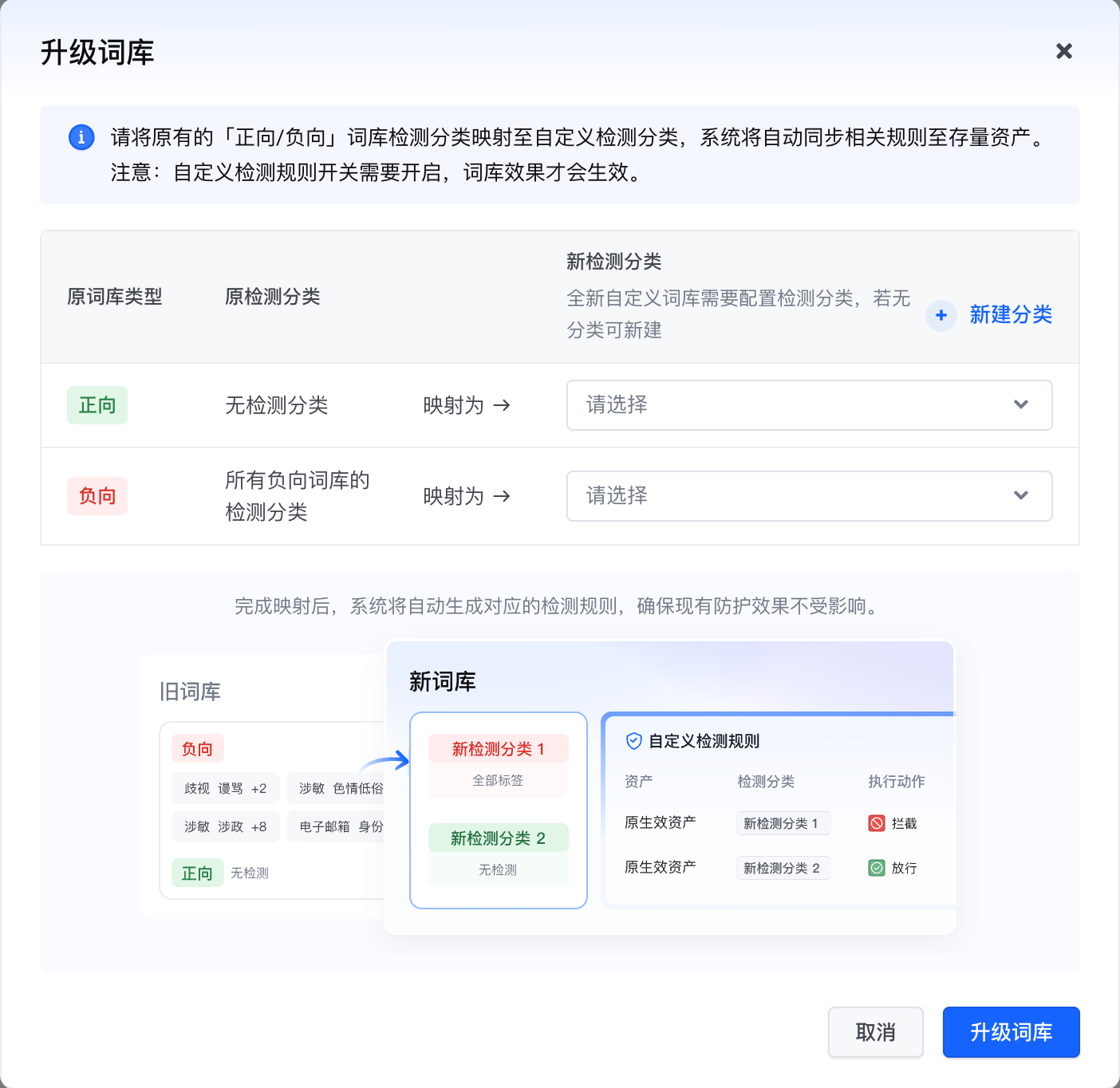
Task: Click the 涉敏 涉政 +8 tag
Action: [x=226, y=826]
